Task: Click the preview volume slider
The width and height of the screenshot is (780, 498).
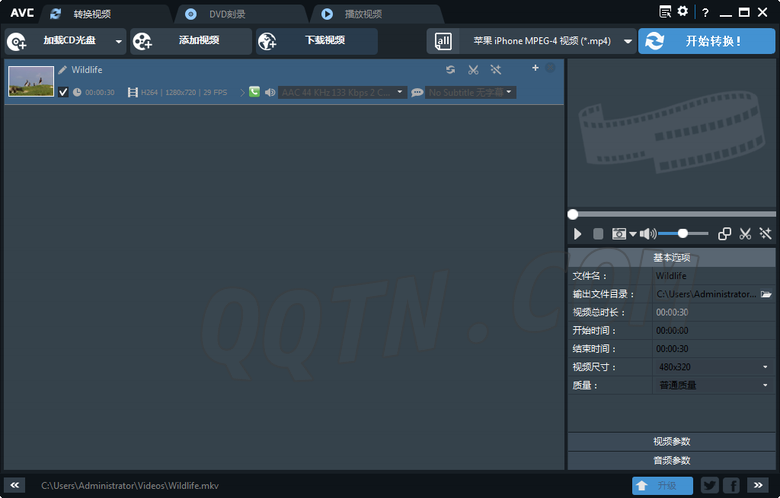Action: (x=683, y=233)
